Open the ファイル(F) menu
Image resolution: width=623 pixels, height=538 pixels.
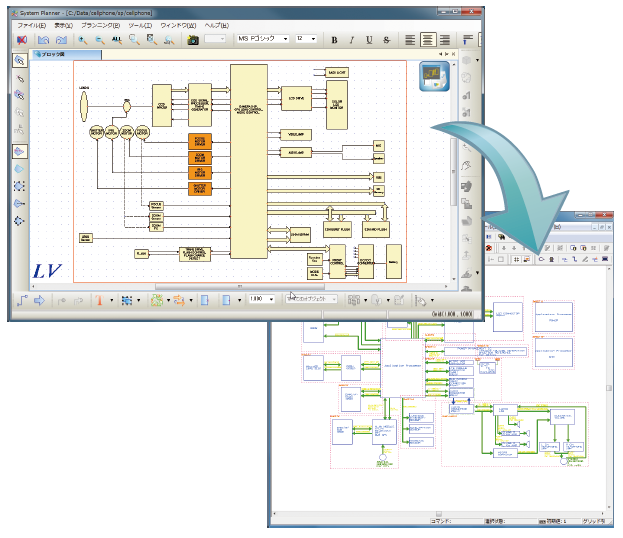click(32, 25)
